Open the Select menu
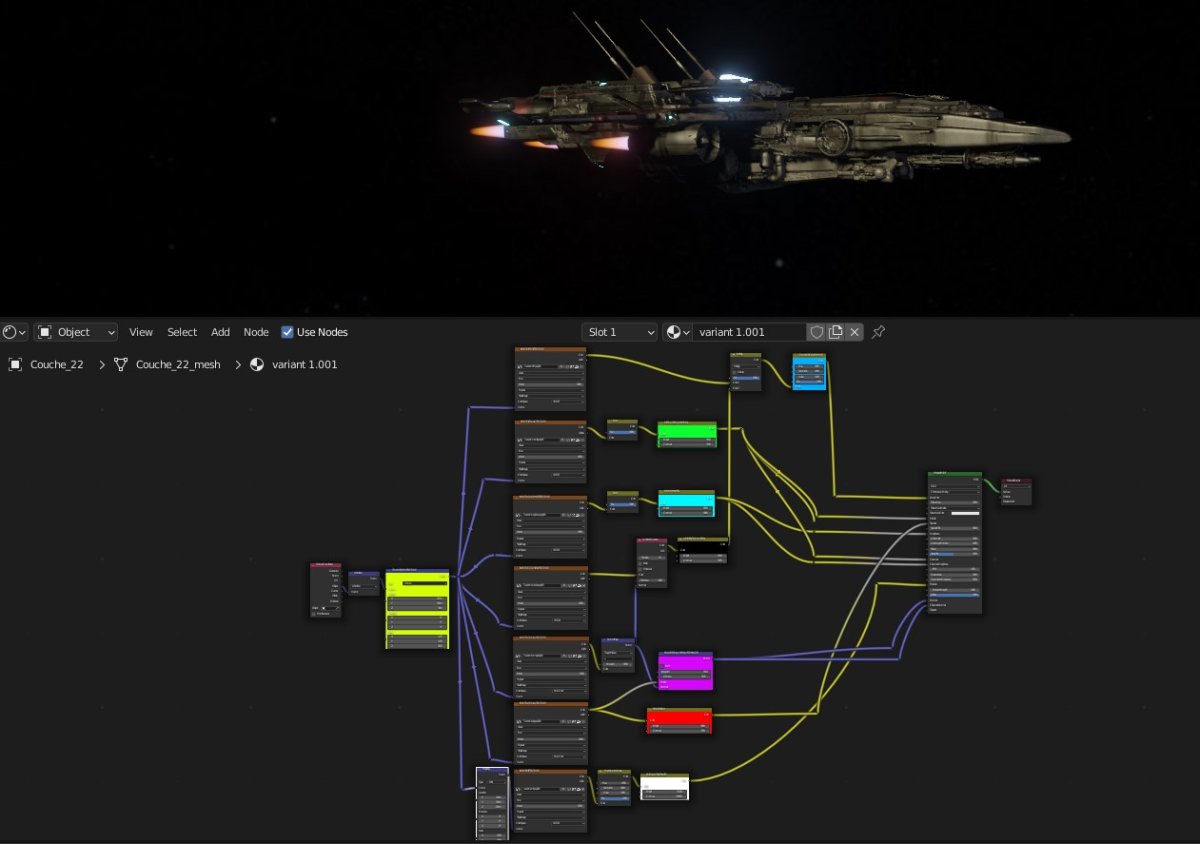The height and width of the screenshot is (844, 1200). point(182,332)
